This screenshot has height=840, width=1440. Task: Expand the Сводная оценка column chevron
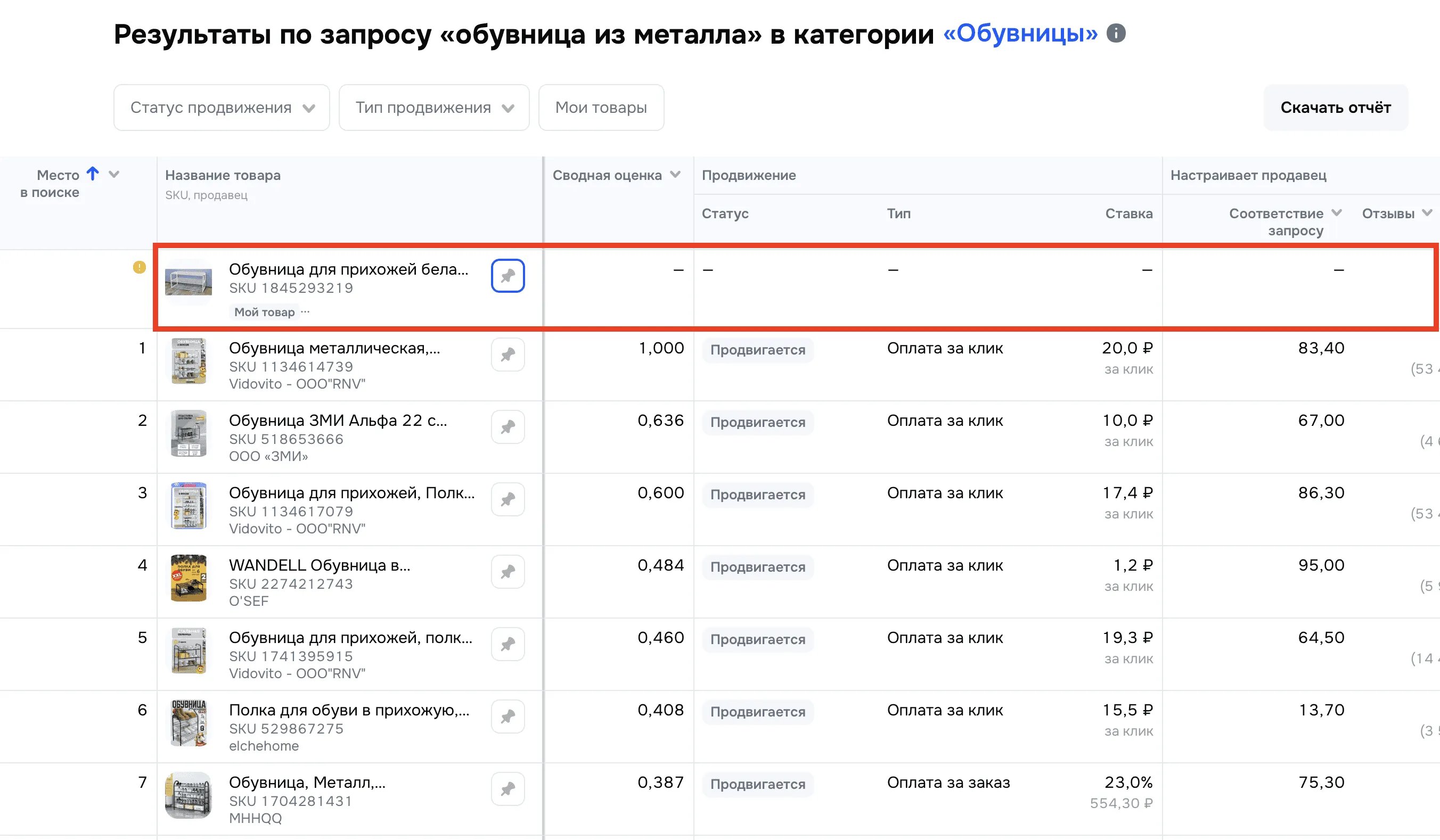[675, 175]
